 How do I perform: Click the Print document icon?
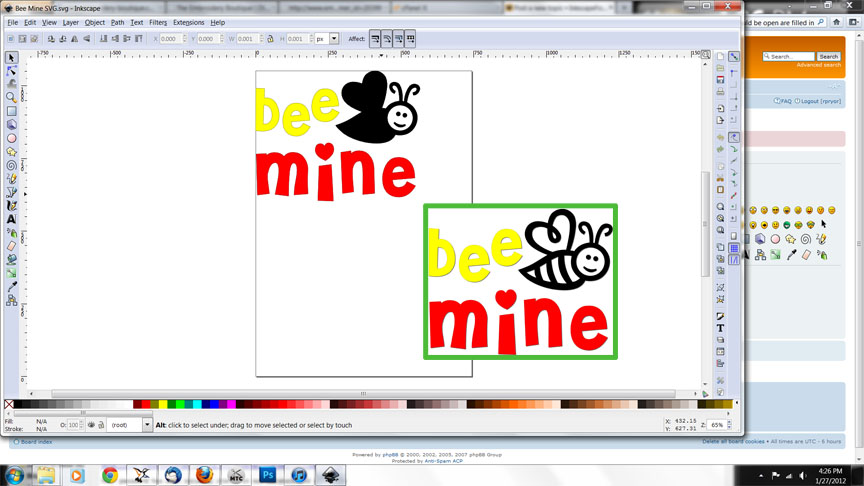[720, 91]
